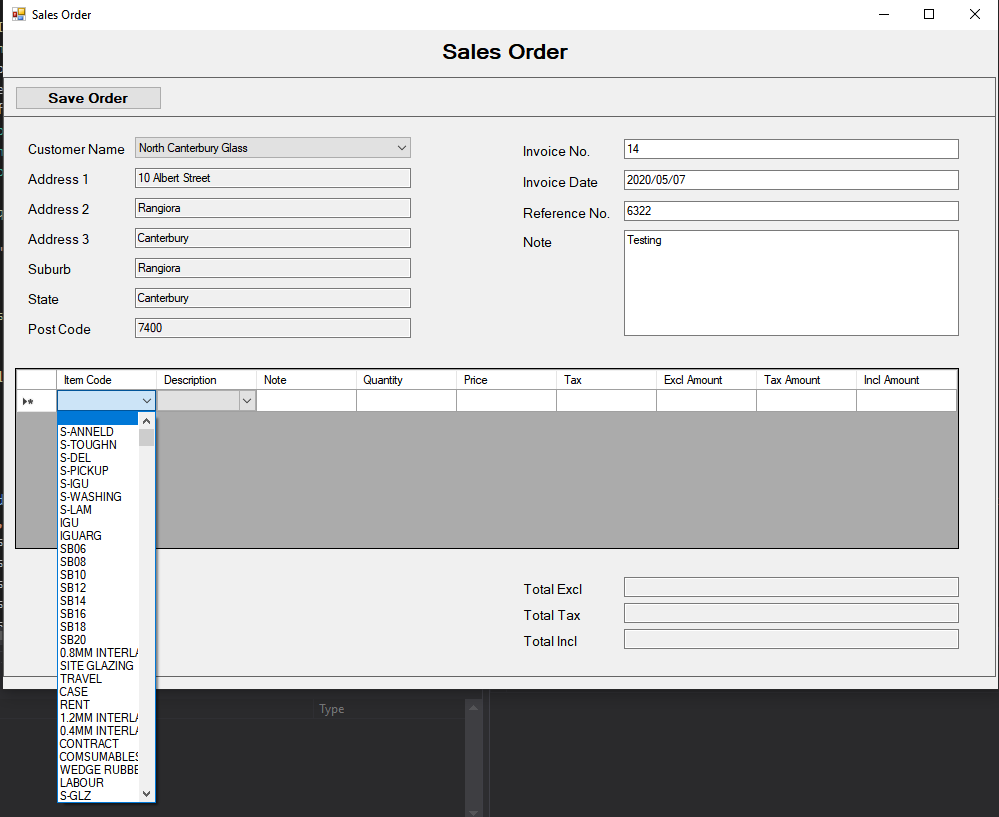Screen dimensions: 999x817
Task: Click the Invoice No. field
Action: coord(791,149)
